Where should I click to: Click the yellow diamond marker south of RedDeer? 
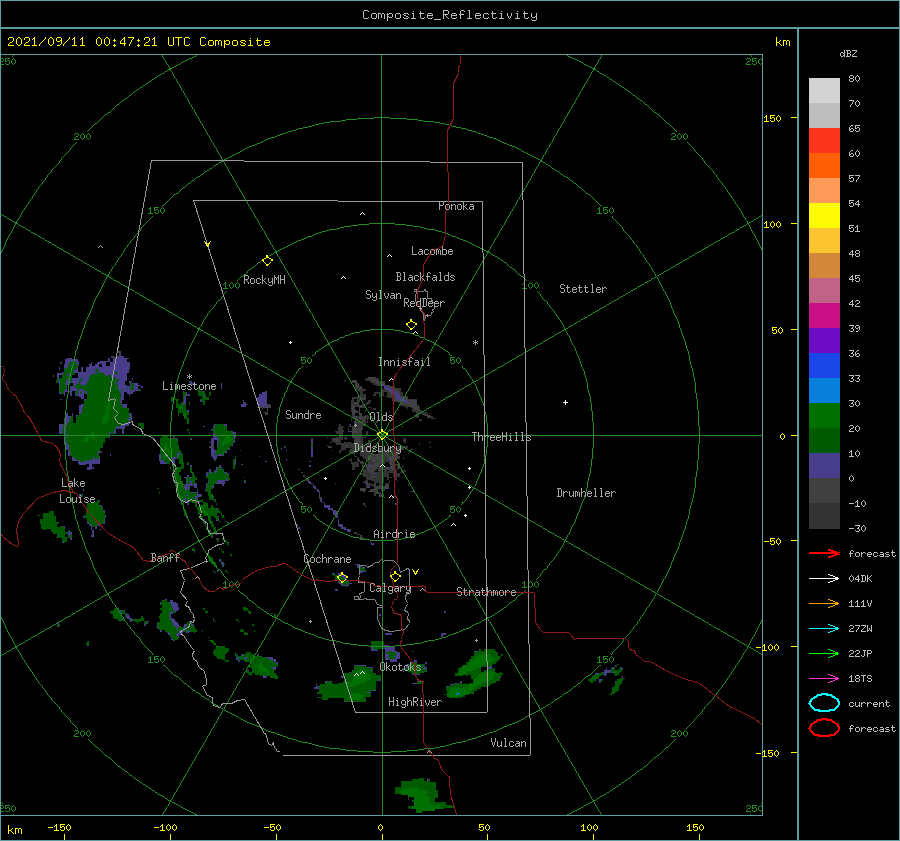pos(412,325)
